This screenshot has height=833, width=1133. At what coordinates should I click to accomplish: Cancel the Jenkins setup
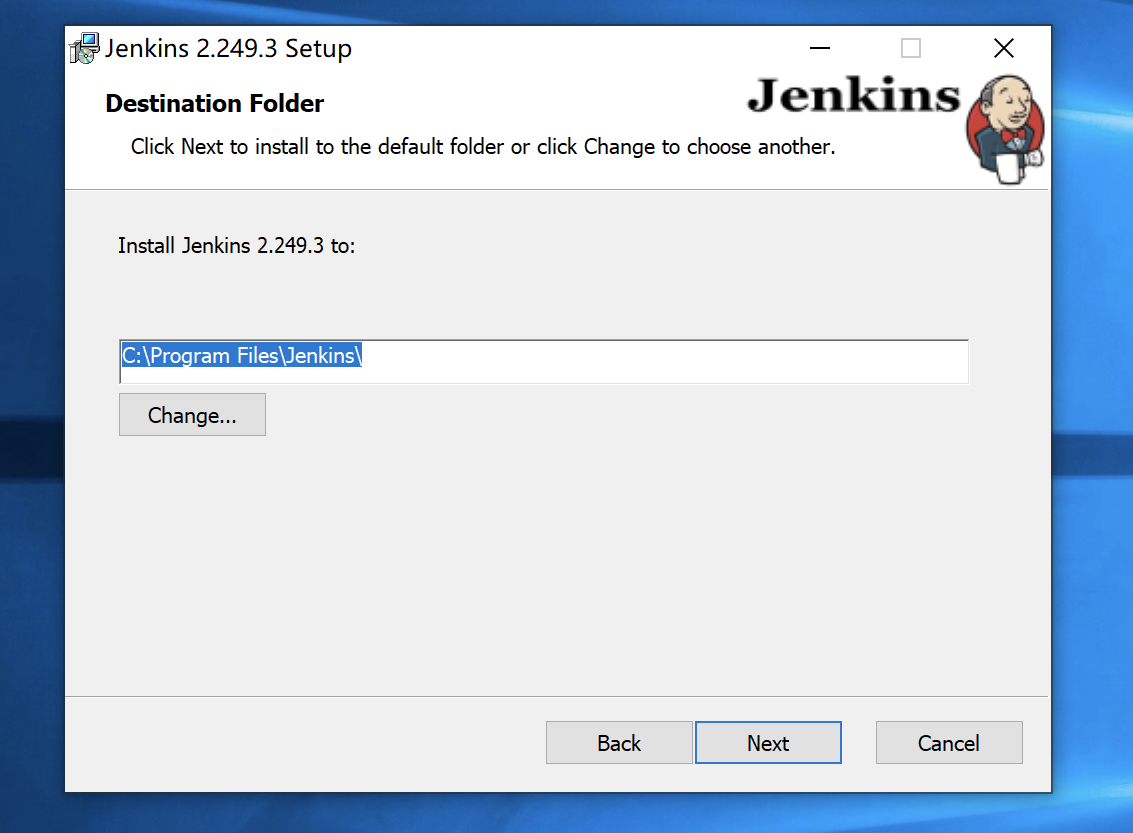tap(949, 743)
